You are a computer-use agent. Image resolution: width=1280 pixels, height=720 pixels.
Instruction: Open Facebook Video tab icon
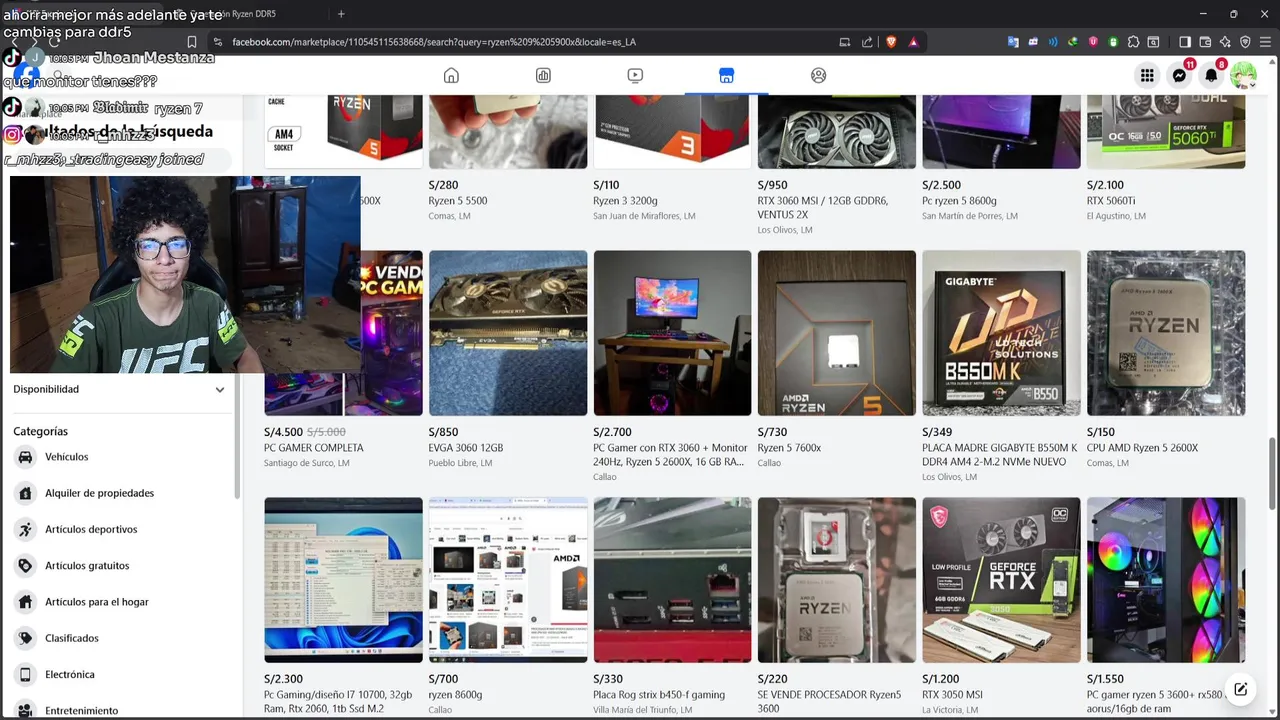pyautogui.click(x=635, y=75)
